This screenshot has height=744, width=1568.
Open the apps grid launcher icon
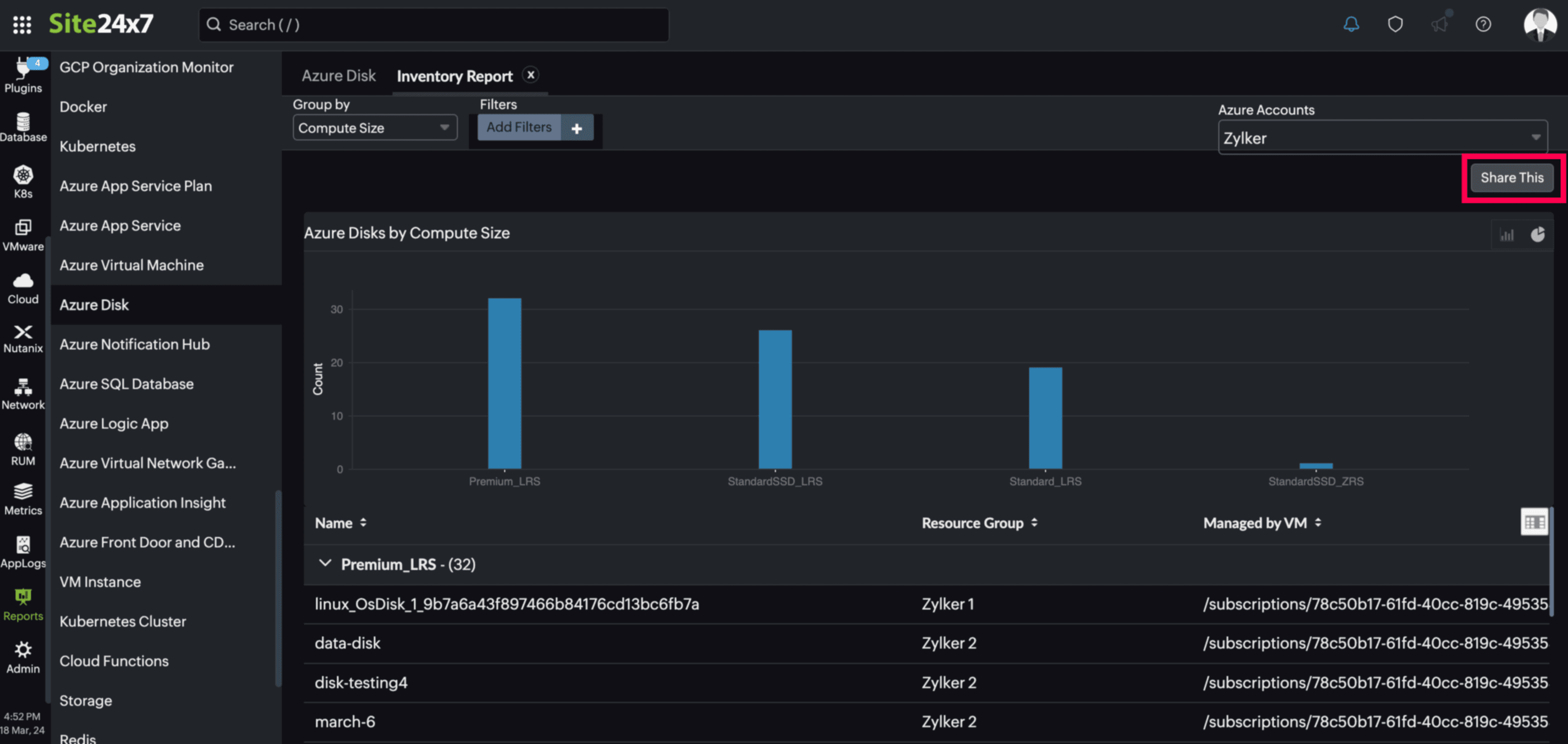(22, 24)
